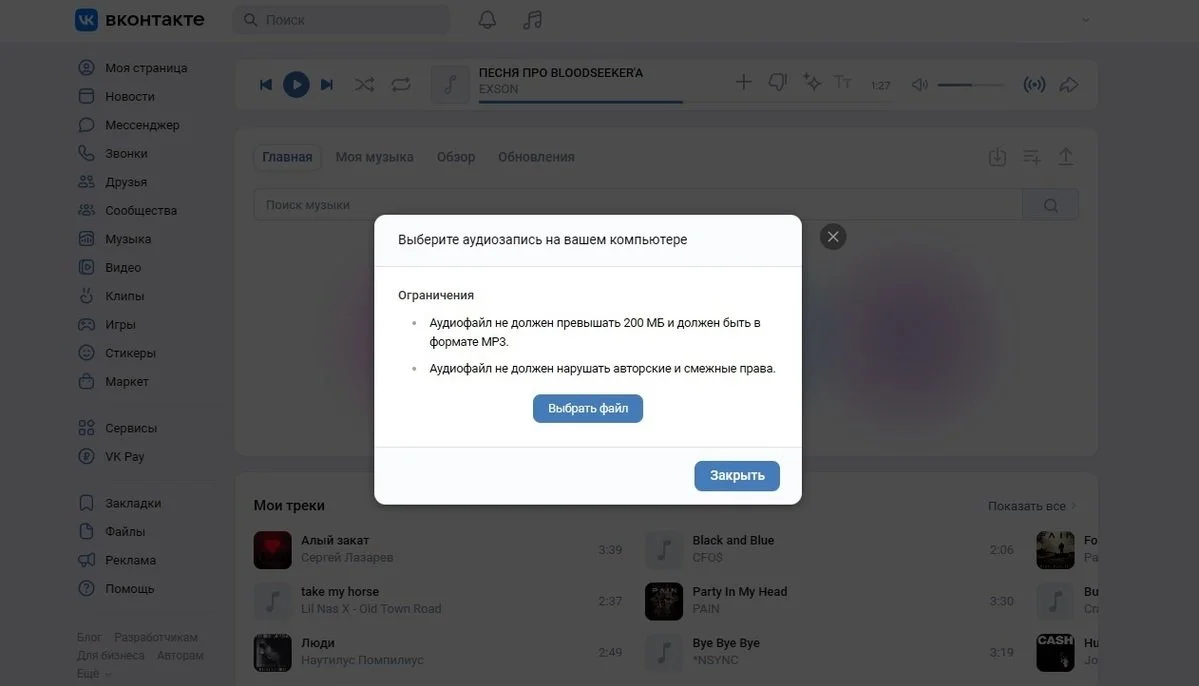
Task: Open Видео in sidebar
Action: click(x=110, y=268)
